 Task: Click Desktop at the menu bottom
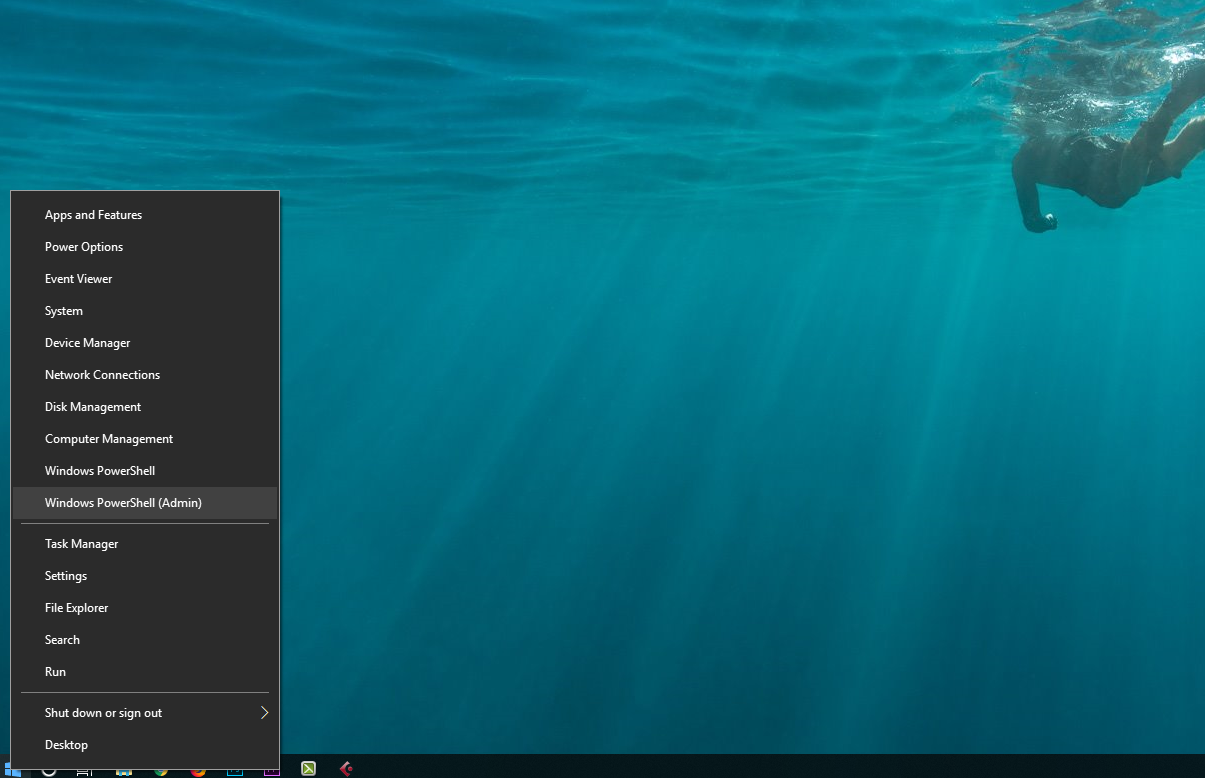click(x=66, y=745)
